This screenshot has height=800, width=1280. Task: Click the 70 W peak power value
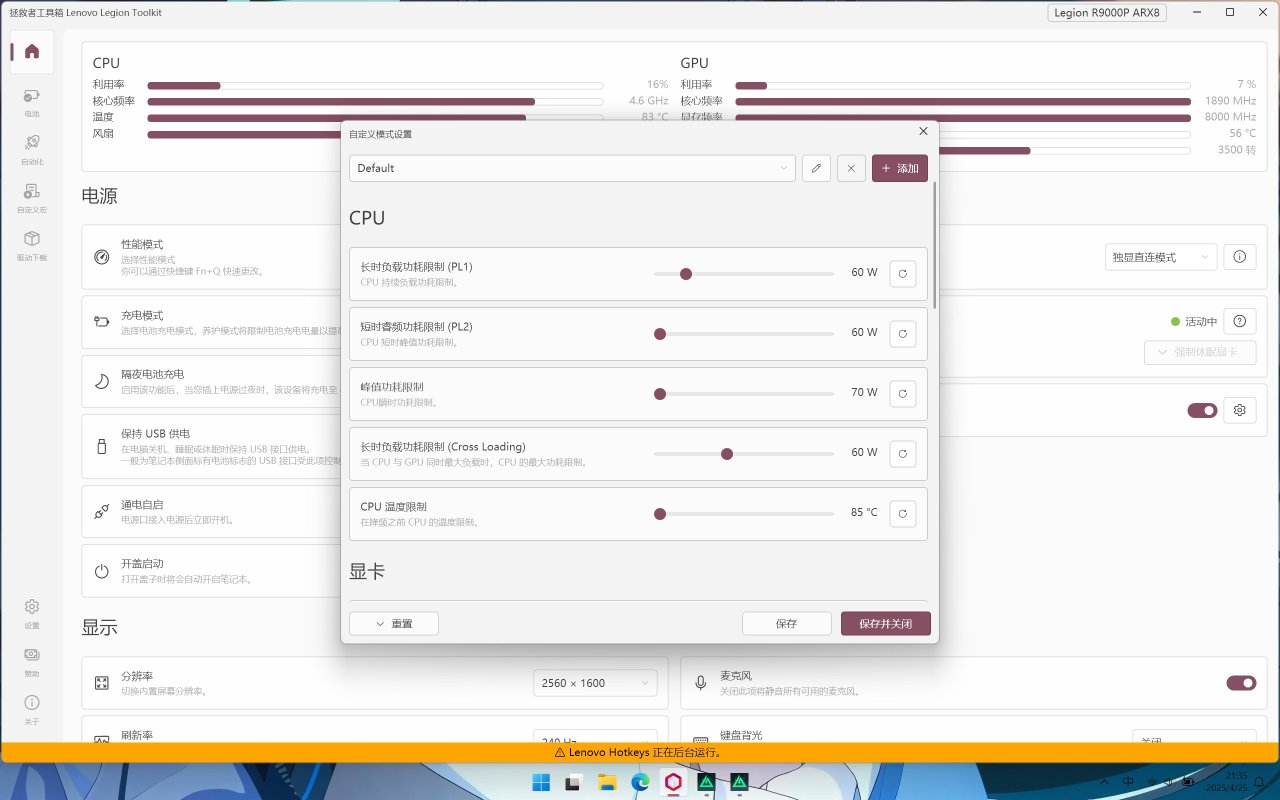point(864,393)
